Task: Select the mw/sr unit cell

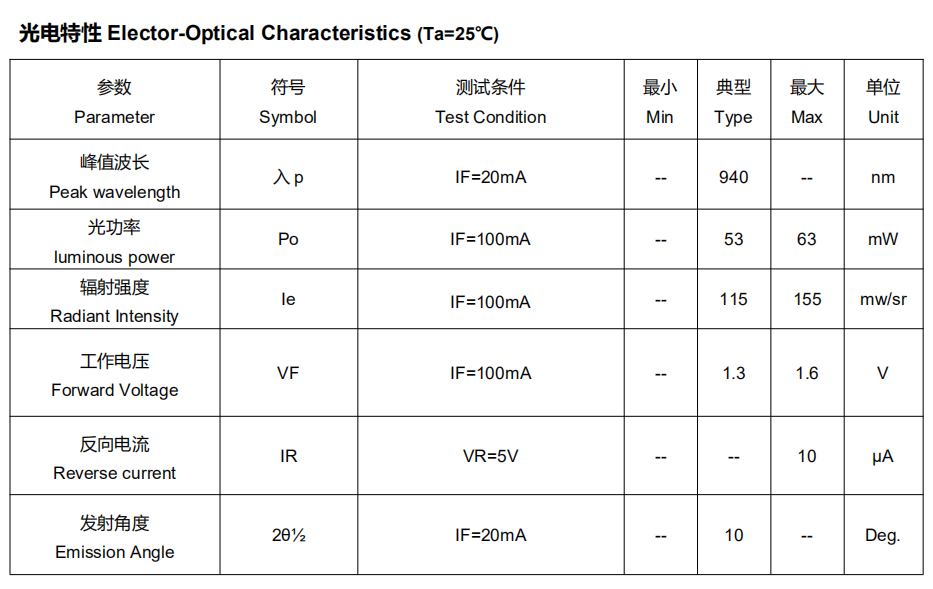Action: point(883,299)
